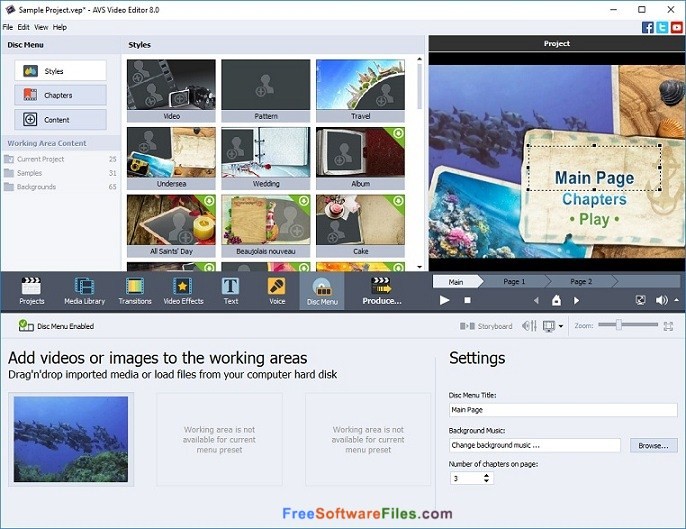This screenshot has height=529, width=686.
Task: Choose the Wedding menu style
Action: point(266,158)
